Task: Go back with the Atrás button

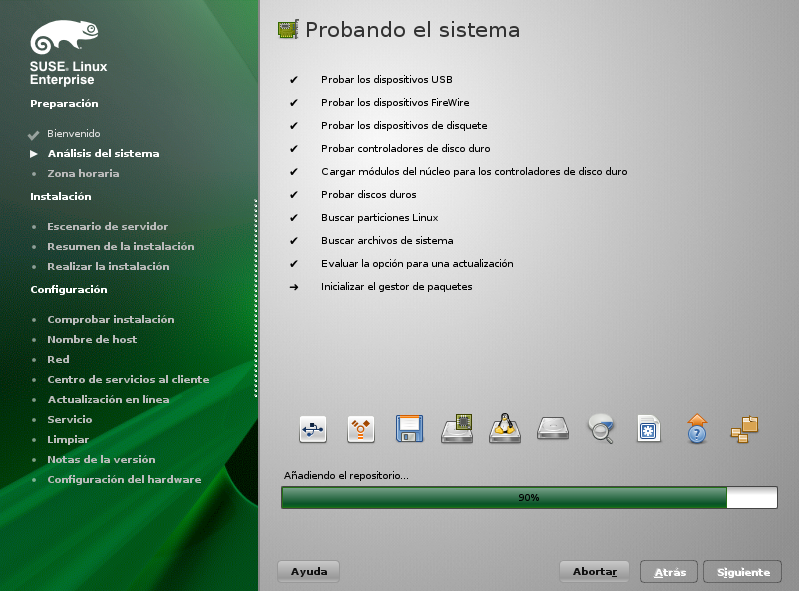Action: point(669,572)
